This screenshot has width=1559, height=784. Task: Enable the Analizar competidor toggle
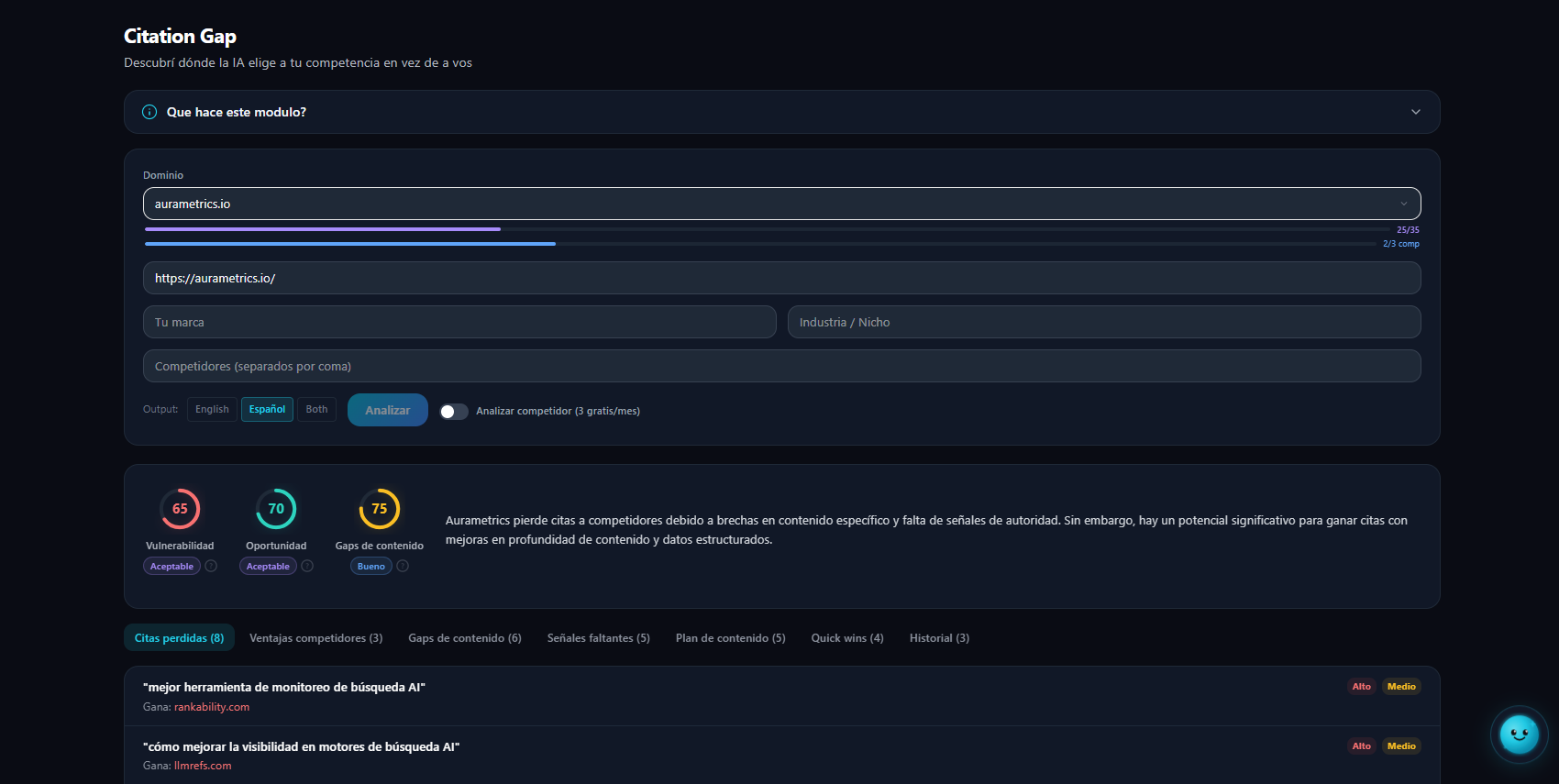(453, 412)
